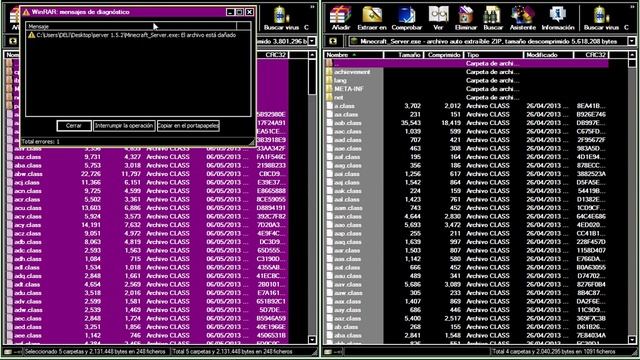The height and width of the screenshot is (360, 640).
Task: Select aec.class in left window
Action: click(27, 318)
